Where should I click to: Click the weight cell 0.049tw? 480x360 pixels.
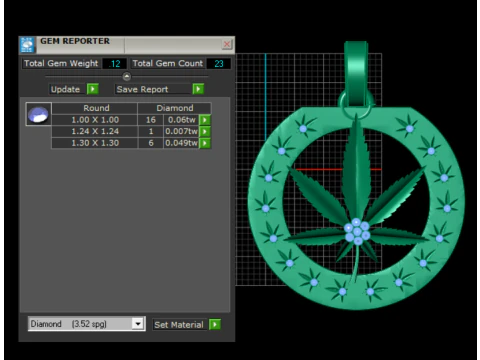point(181,143)
